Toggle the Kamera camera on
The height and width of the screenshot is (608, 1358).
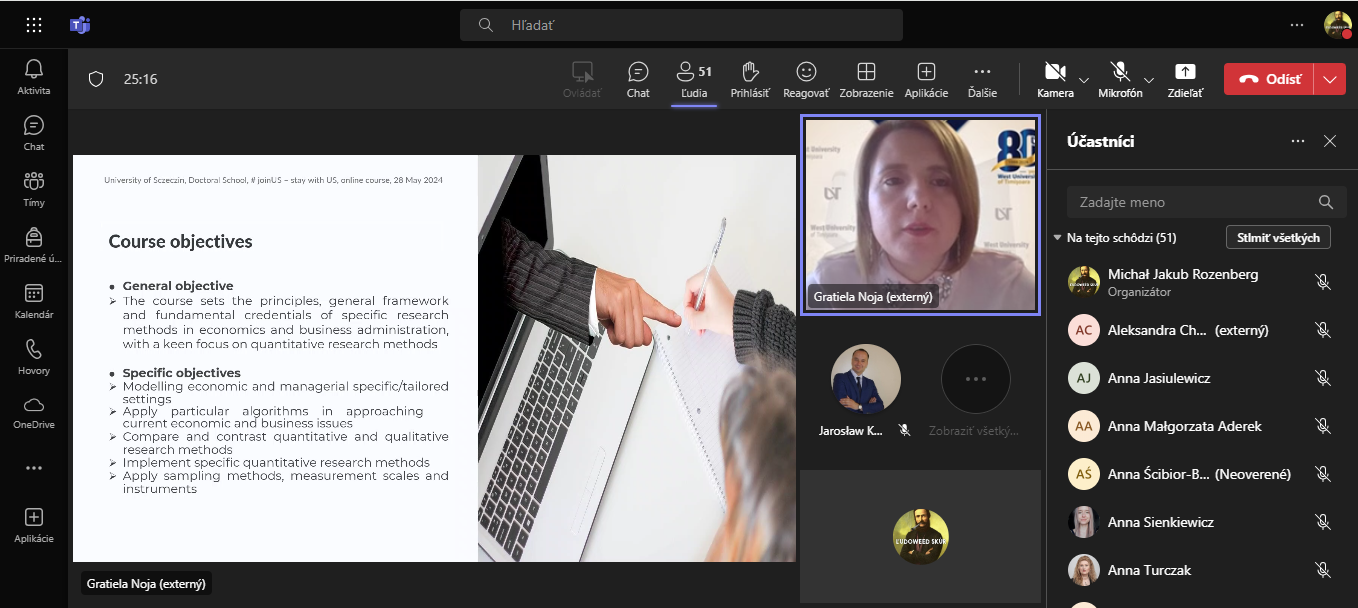pyautogui.click(x=1054, y=72)
